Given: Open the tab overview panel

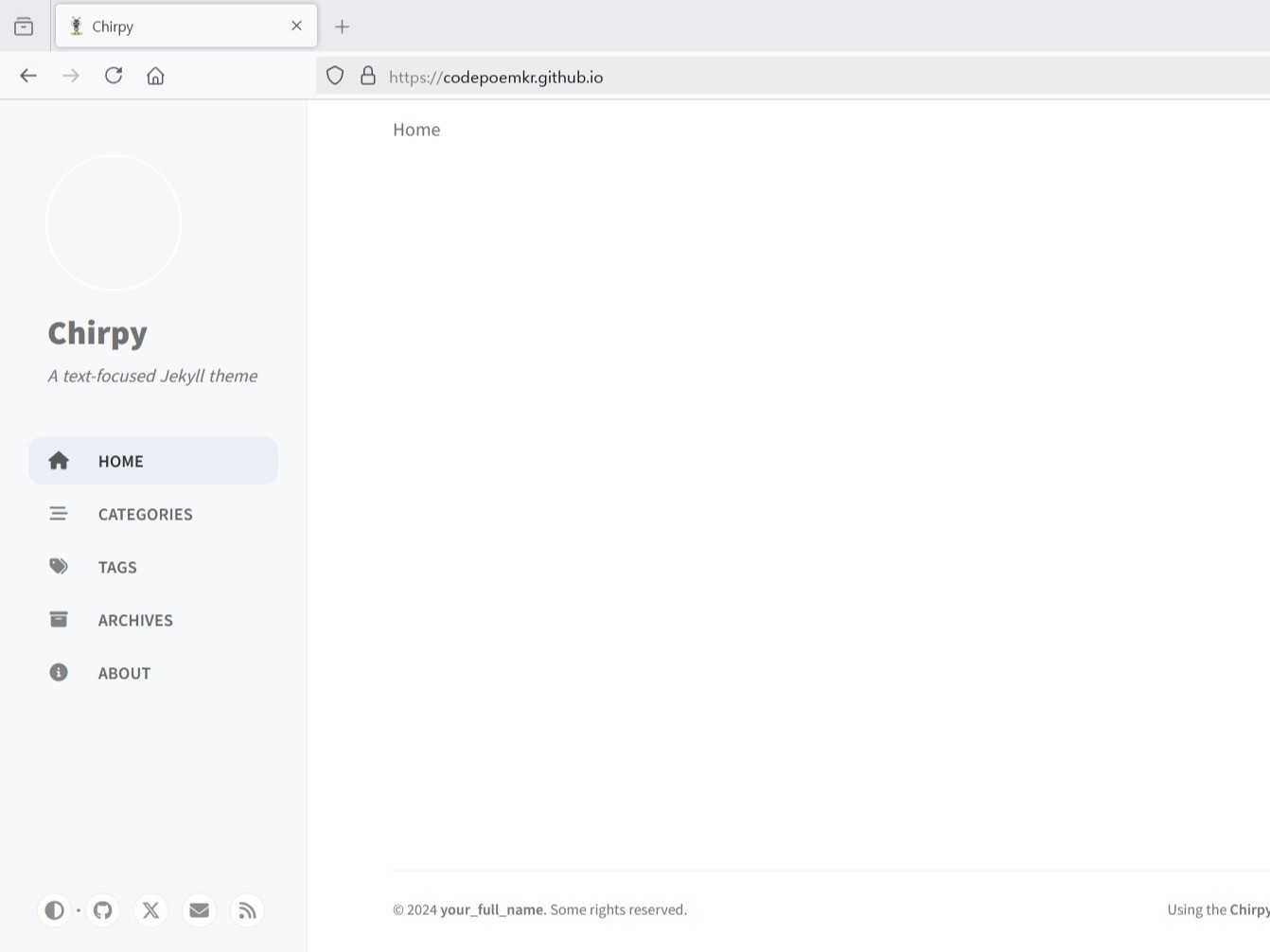Looking at the screenshot, I should (x=24, y=26).
